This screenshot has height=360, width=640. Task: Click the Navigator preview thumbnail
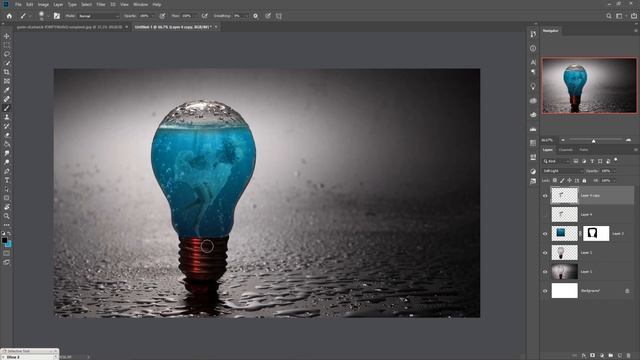pyautogui.click(x=589, y=85)
